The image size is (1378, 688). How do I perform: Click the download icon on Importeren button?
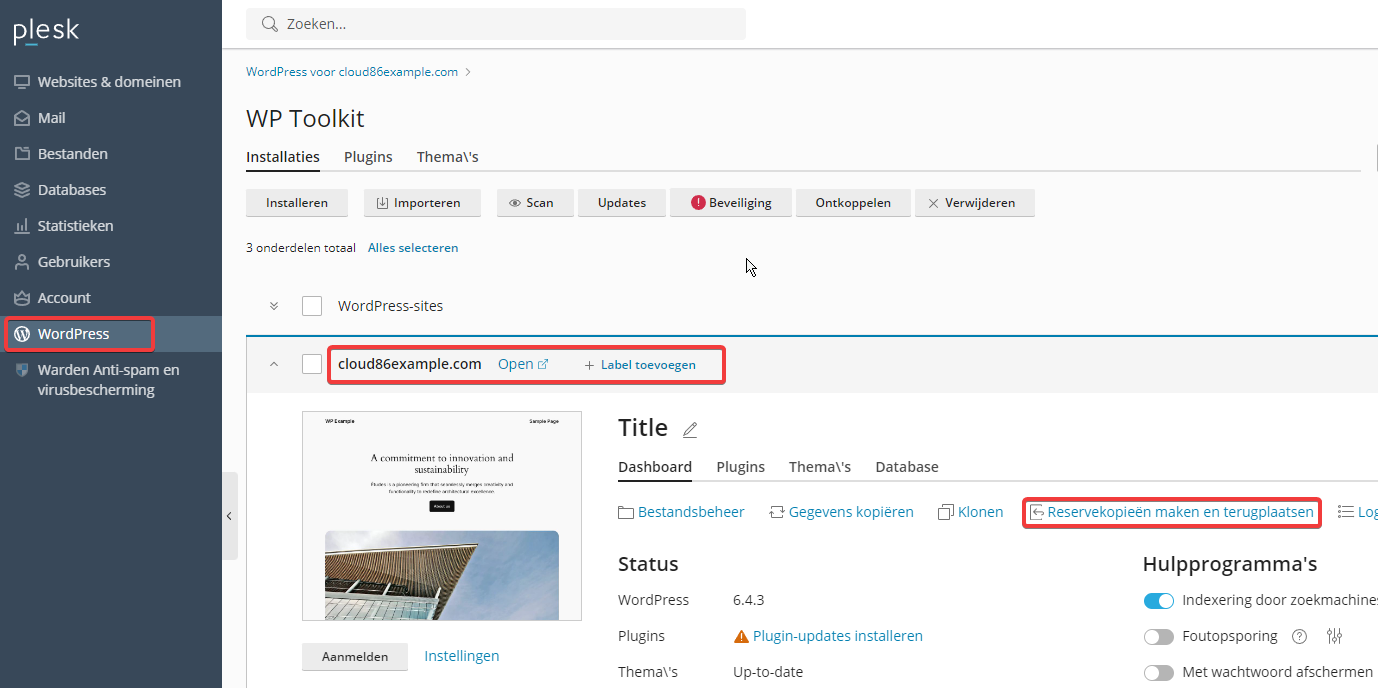pos(382,203)
